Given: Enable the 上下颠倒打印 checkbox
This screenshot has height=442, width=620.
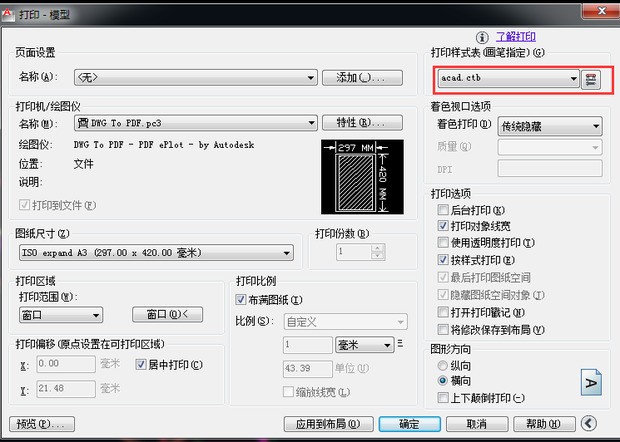Looking at the screenshot, I should [x=443, y=397].
